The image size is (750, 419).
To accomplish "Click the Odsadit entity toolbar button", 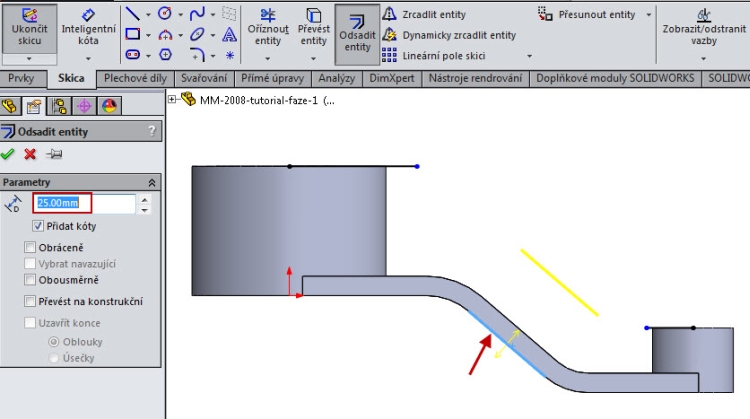I will coord(357,34).
